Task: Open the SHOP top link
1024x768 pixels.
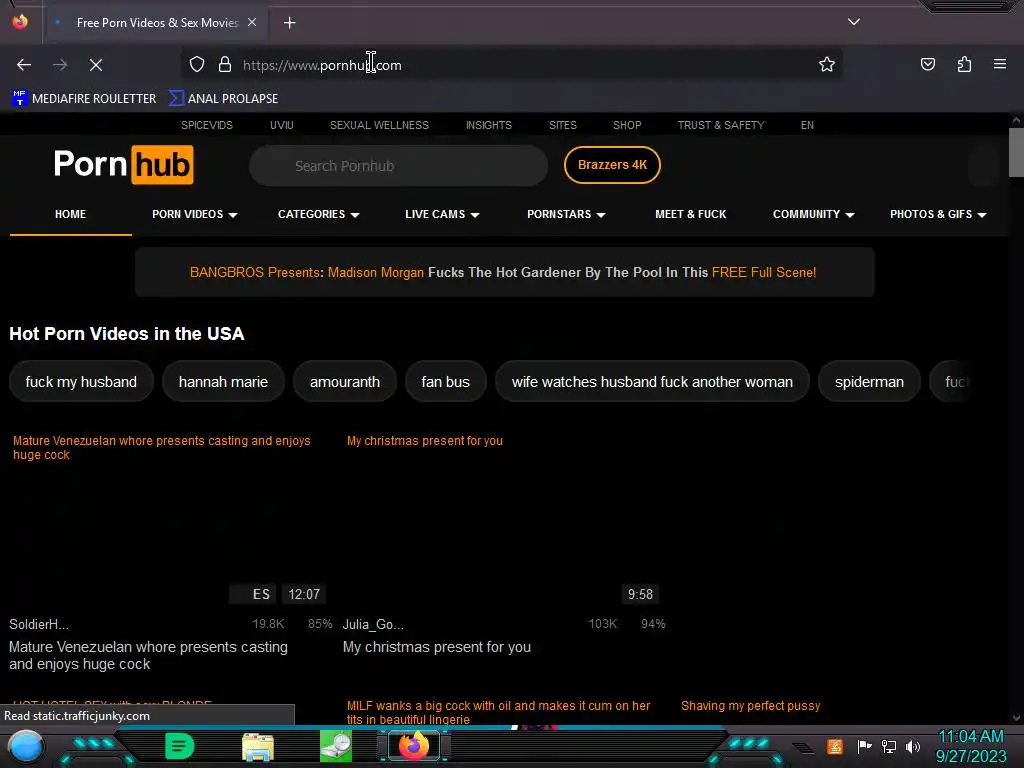Action: click(x=627, y=125)
